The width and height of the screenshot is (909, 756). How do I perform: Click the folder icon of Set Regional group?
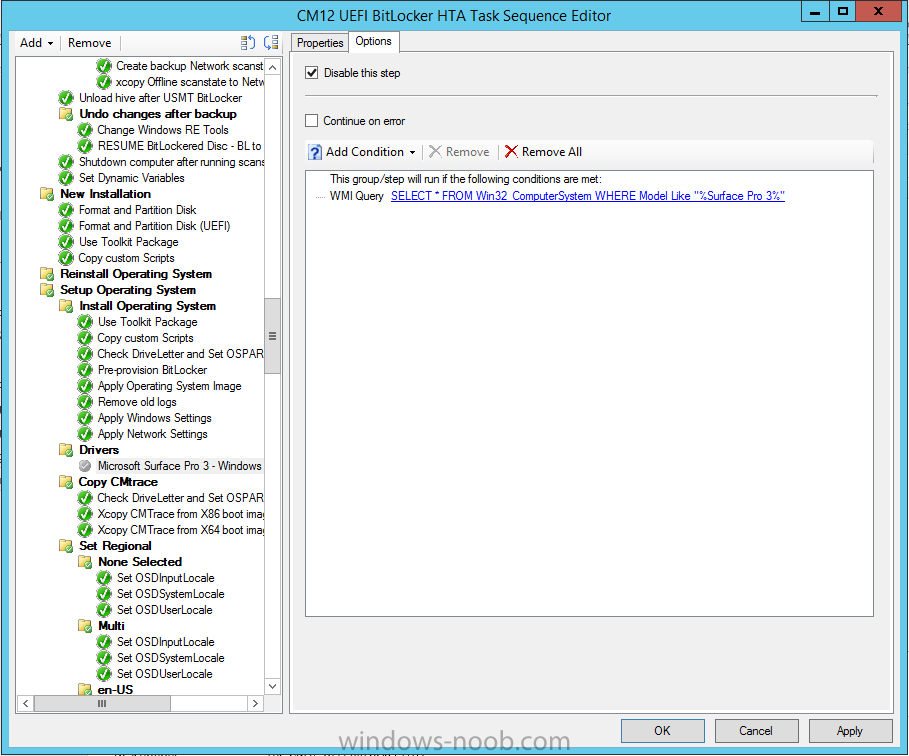(67, 546)
